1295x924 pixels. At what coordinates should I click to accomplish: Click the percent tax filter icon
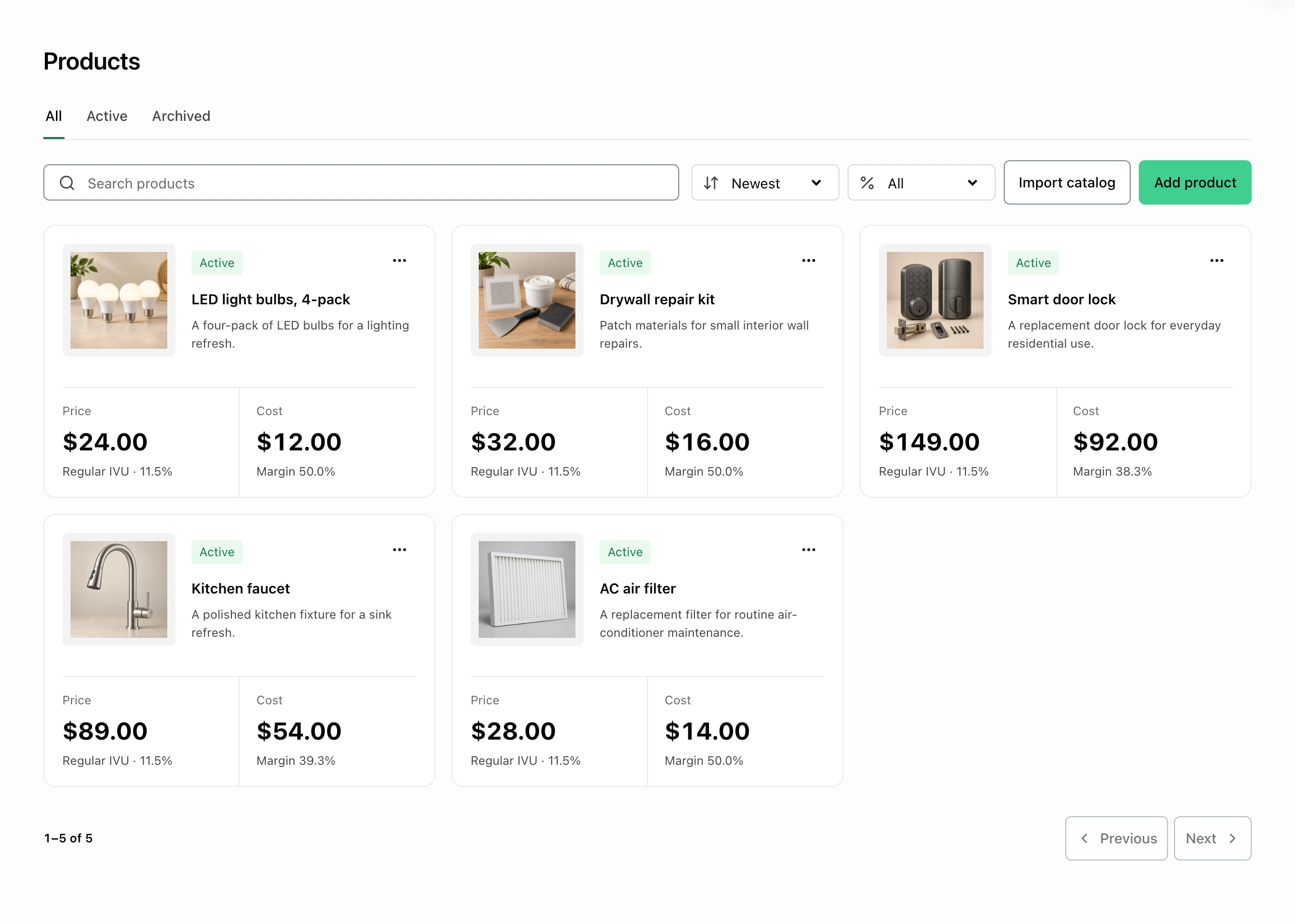coord(867,183)
